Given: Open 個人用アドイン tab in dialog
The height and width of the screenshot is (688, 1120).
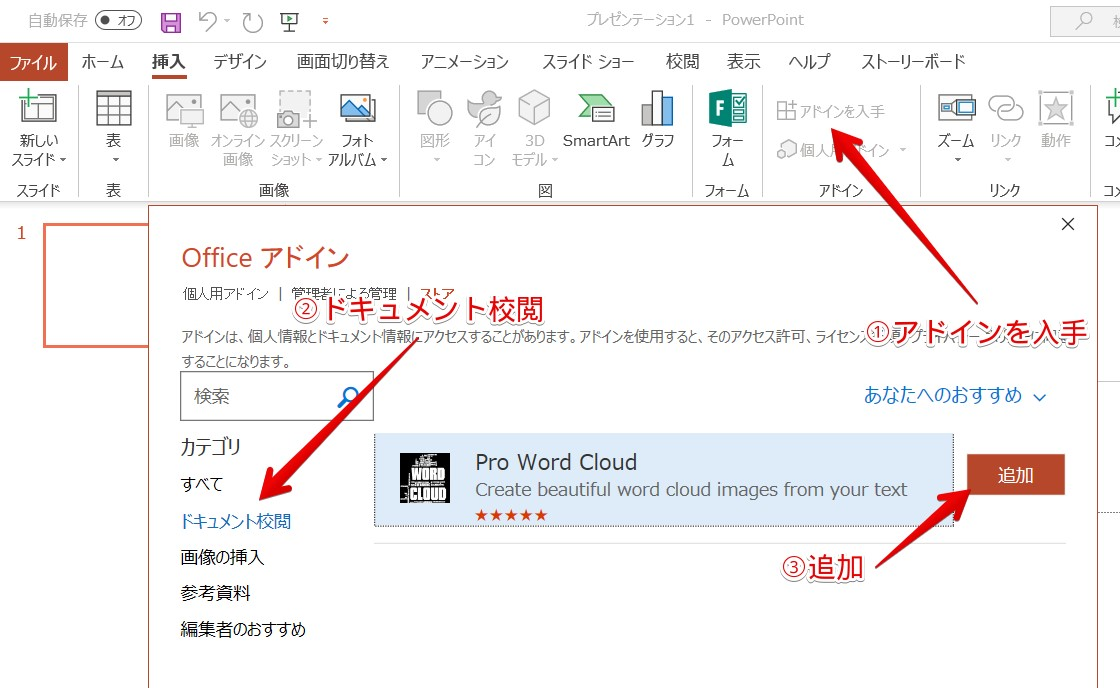Looking at the screenshot, I should click(226, 293).
